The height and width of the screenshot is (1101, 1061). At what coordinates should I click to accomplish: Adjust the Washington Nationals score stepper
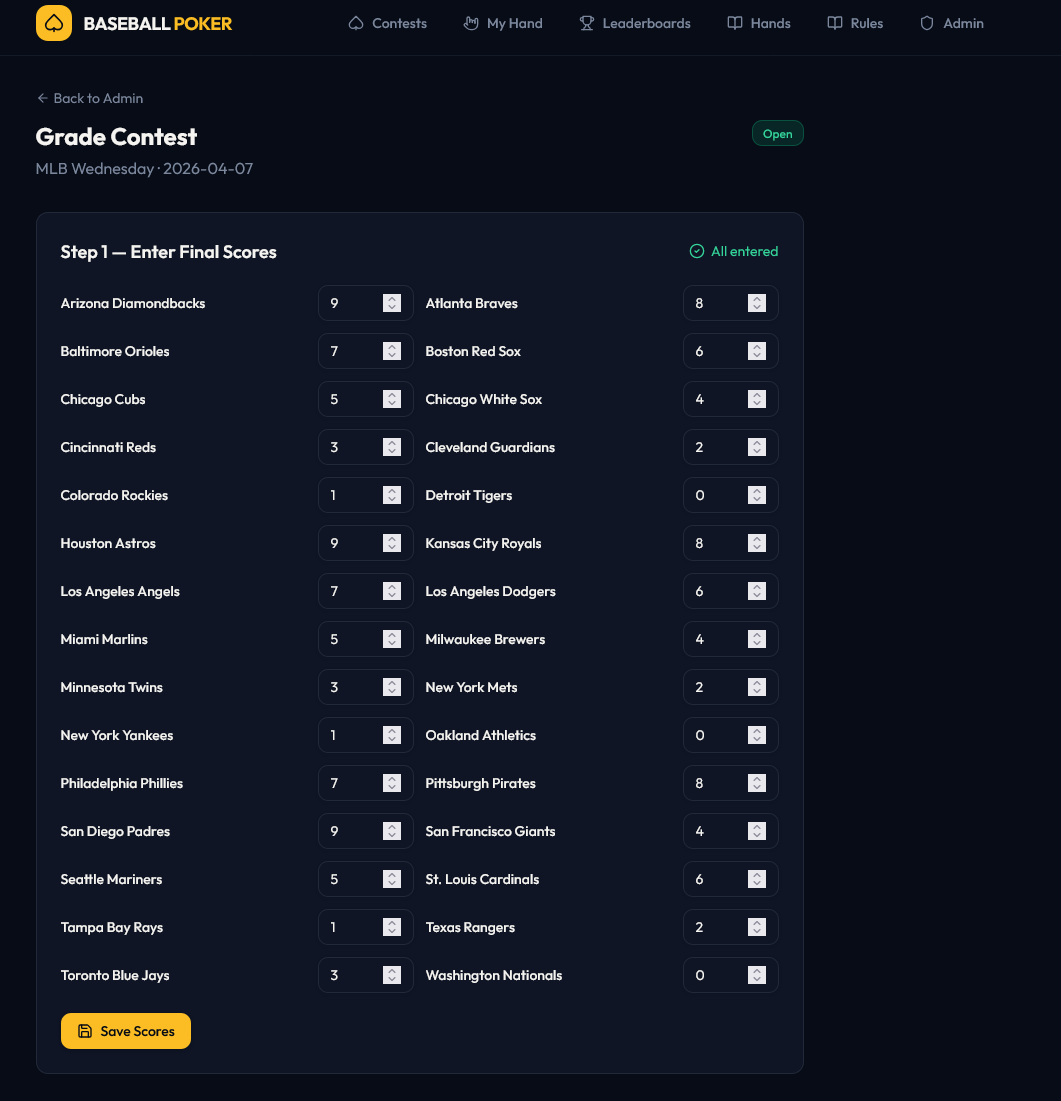click(x=757, y=975)
